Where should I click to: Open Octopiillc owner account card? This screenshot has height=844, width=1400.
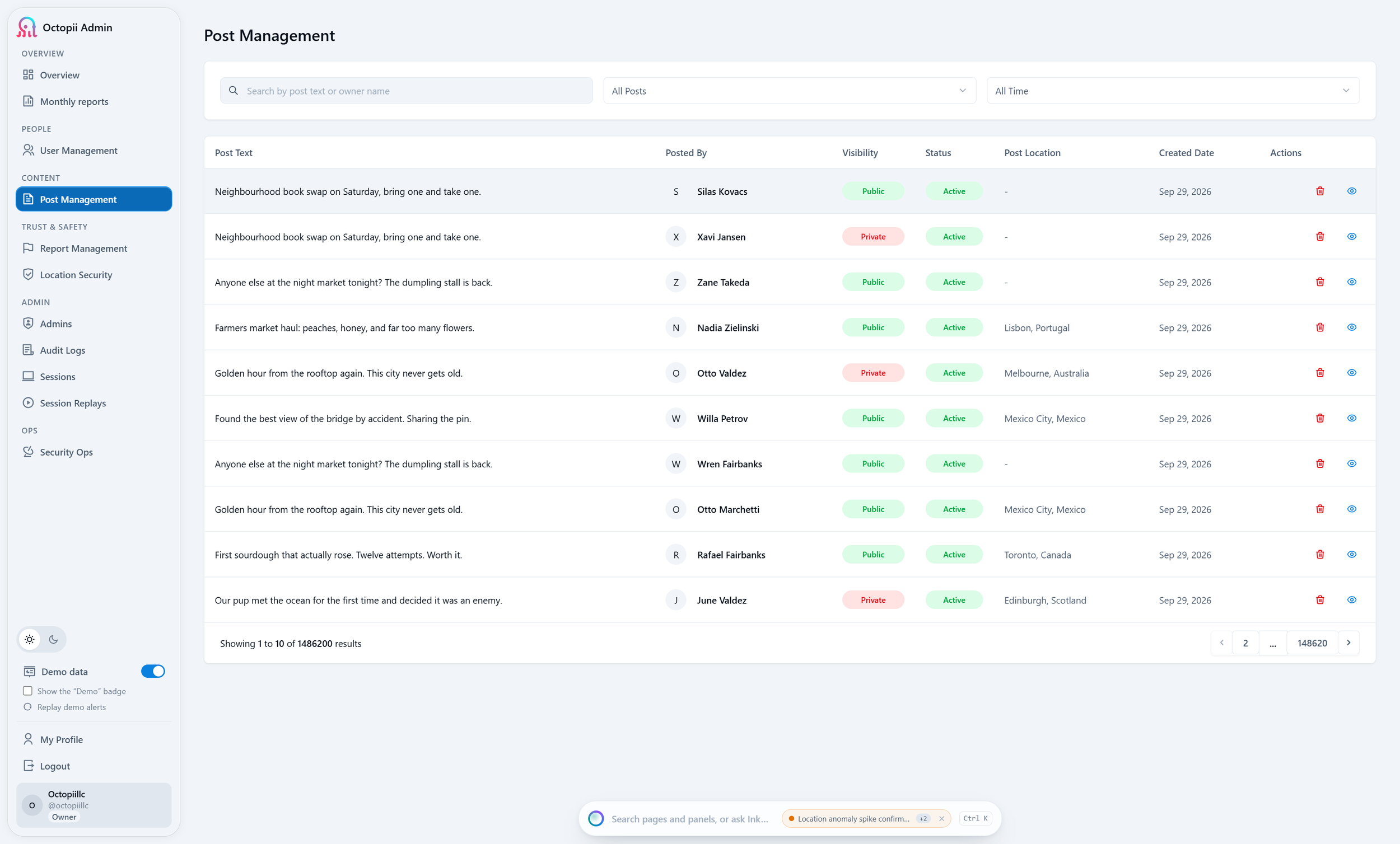(x=94, y=805)
